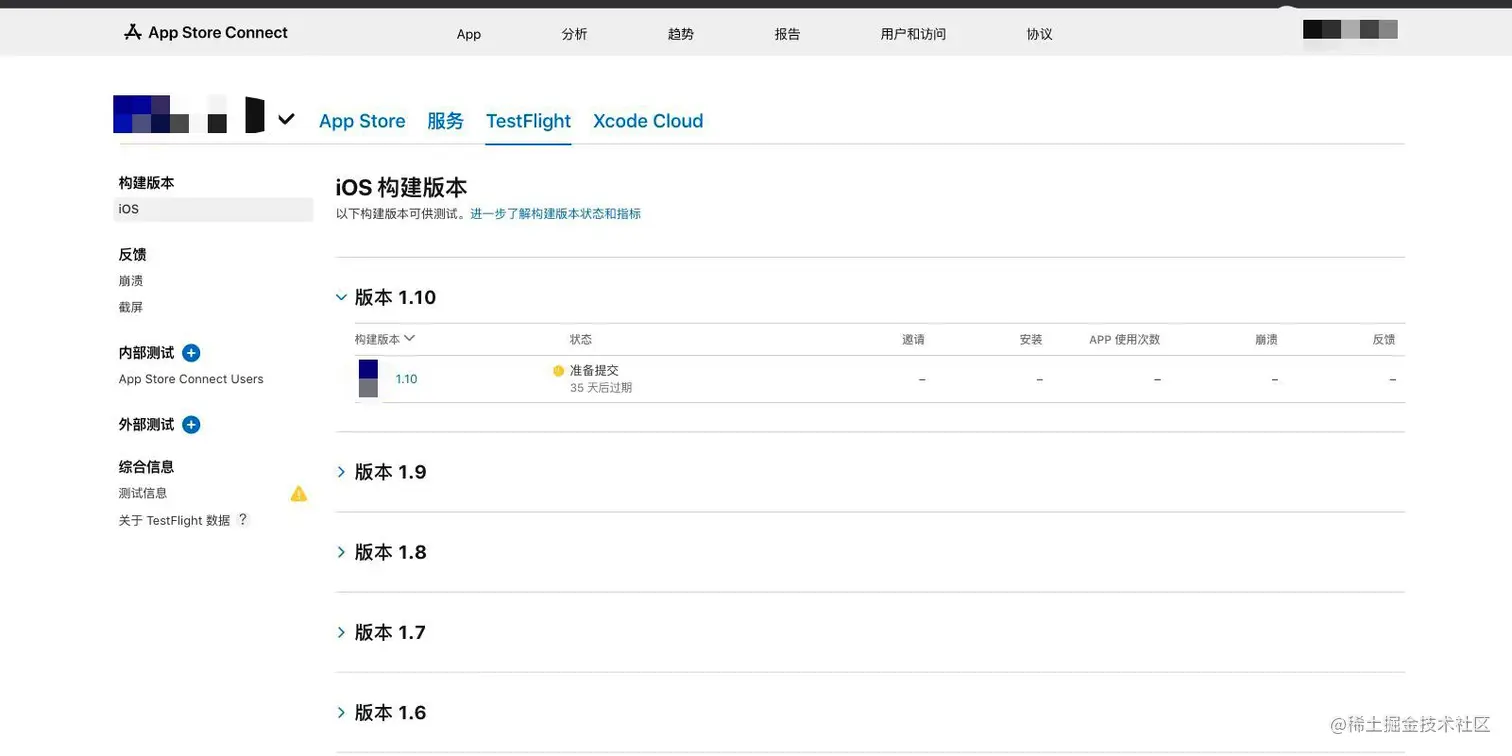Open the 分析 menu item
This screenshot has width=1512, height=756.
point(575,34)
